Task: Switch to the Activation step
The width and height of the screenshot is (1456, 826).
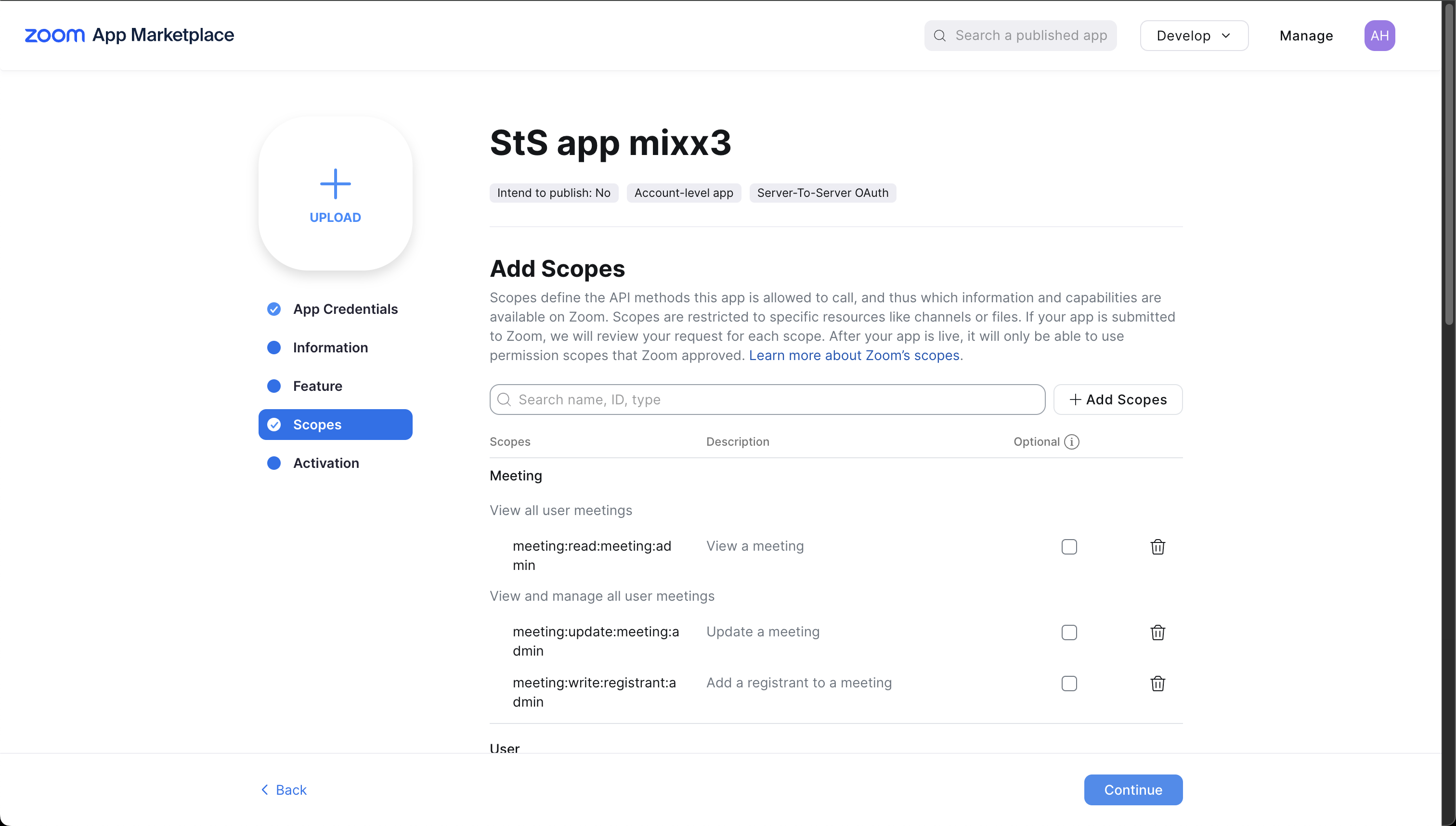Action: click(x=325, y=463)
